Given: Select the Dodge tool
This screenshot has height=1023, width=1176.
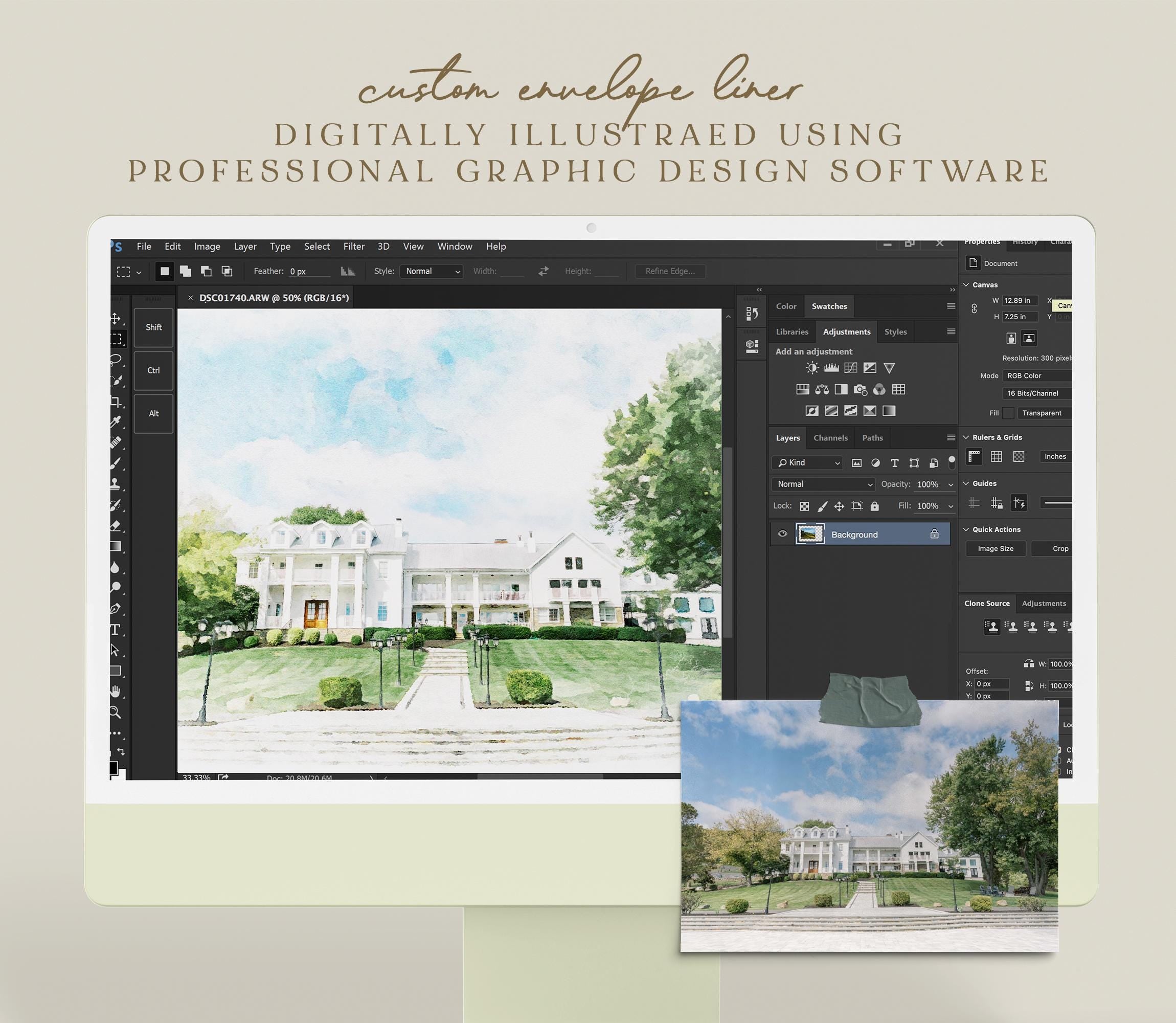Looking at the screenshot, I should coord(115,587).
